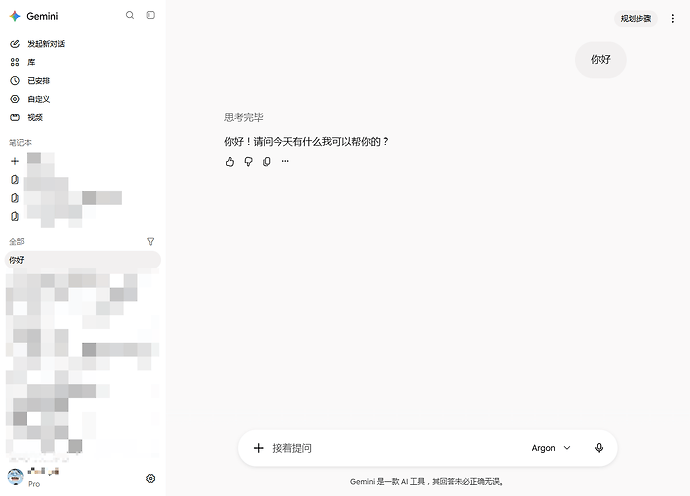Click the user message bubble 你好

point(601,60)
